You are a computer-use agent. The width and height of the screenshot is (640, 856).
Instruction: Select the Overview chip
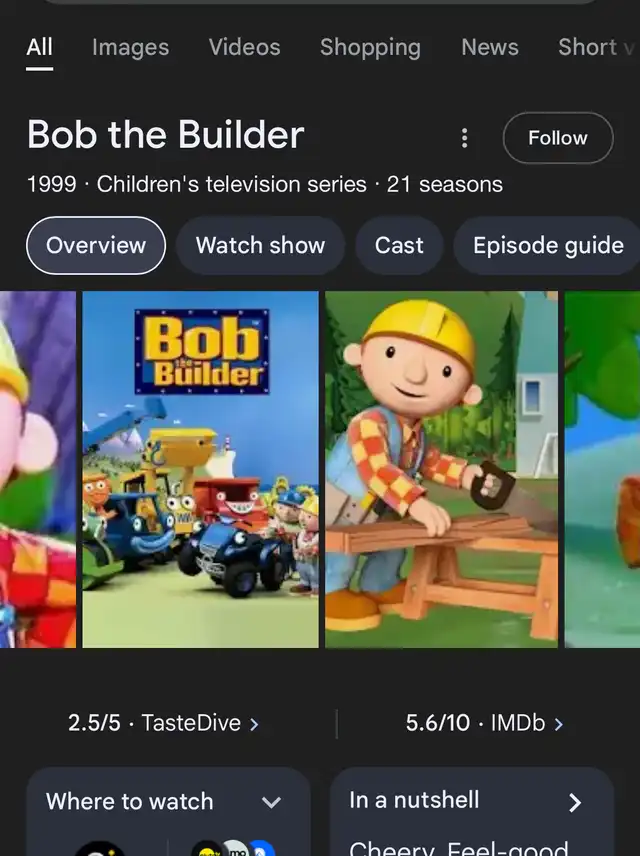[x=96, y=245]
